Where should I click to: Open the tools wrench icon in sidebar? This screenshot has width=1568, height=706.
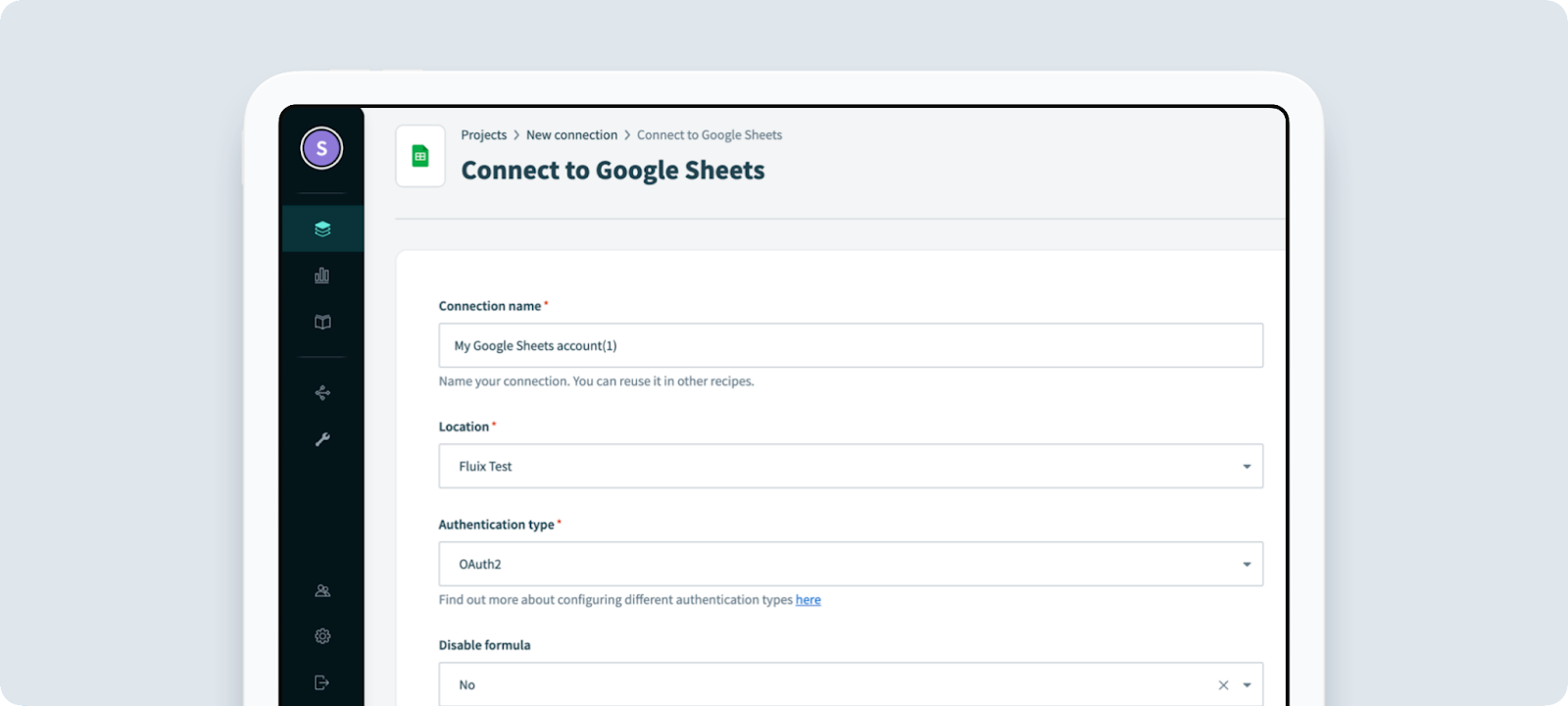pyautogui.click(x=322, y=439)
